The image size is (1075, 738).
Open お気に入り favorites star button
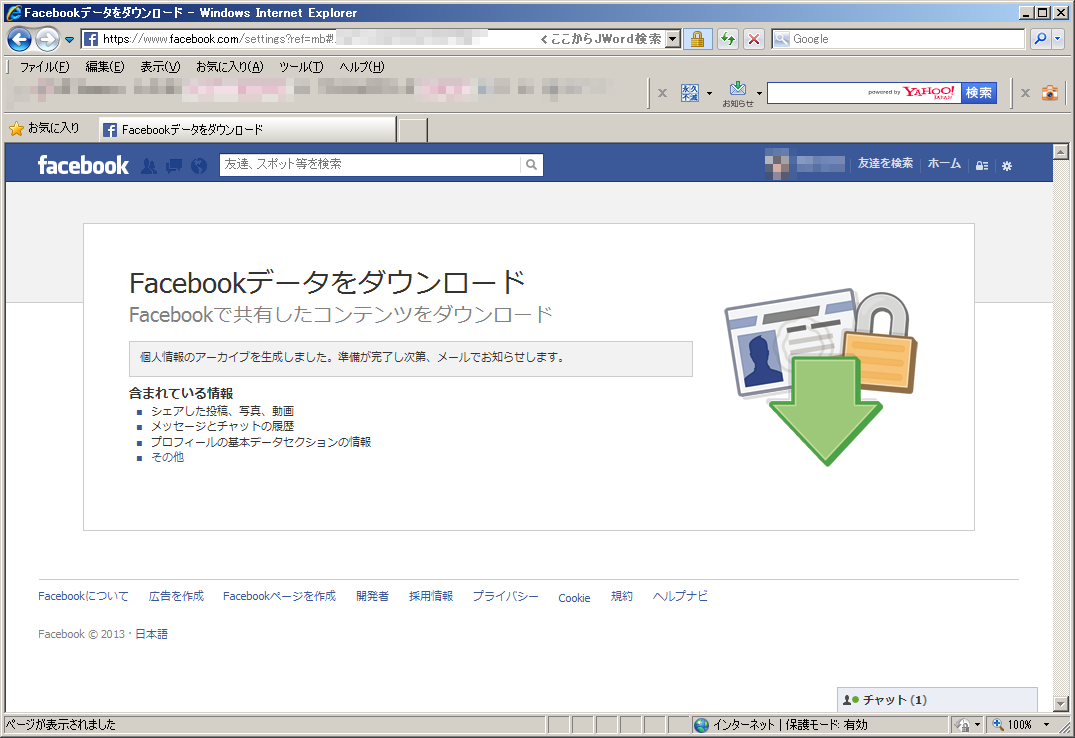click(x=45, y=128)
